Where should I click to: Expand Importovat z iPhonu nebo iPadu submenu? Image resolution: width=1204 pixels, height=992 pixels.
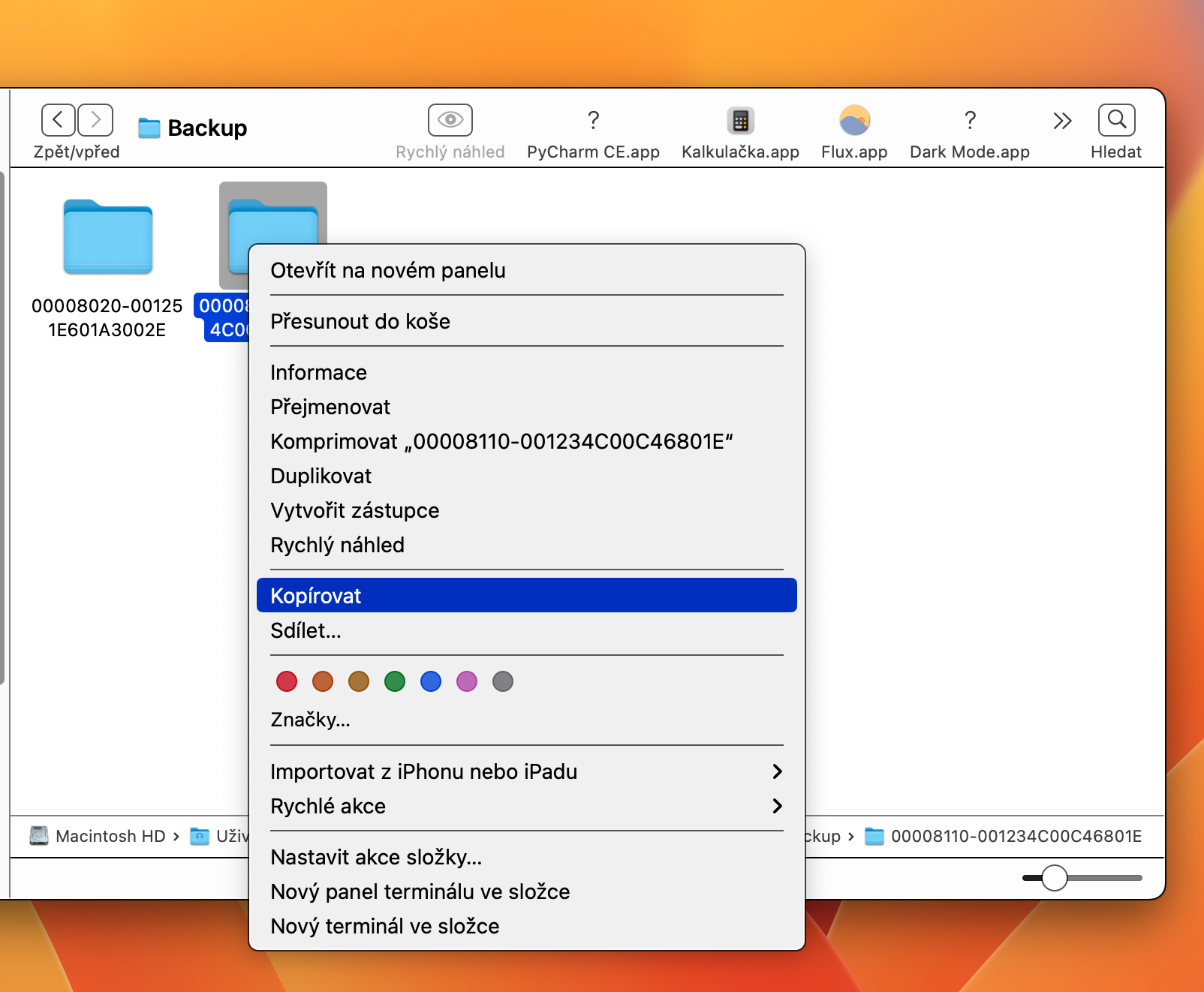tap(527, 771)
